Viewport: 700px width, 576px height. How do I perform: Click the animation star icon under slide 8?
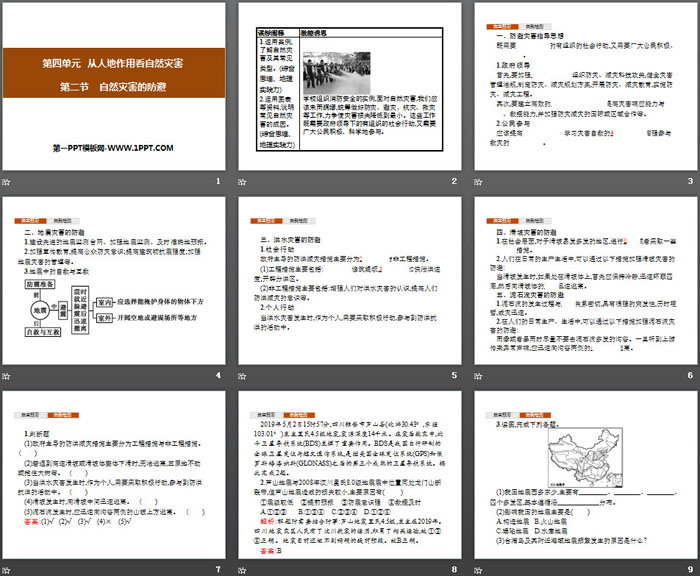(x=242, y=570)
